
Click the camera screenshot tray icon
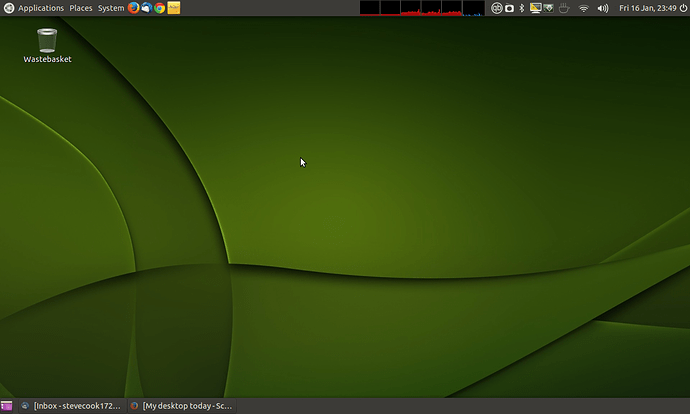[510, 8]
